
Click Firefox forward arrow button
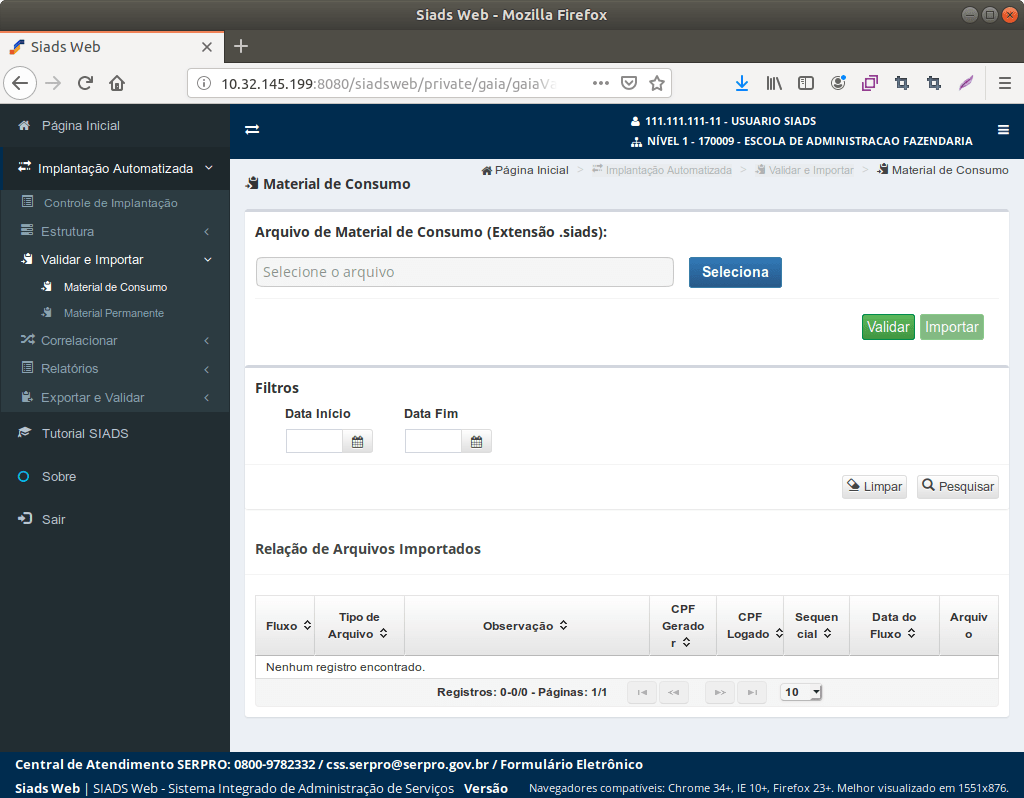tap(53, 83)
